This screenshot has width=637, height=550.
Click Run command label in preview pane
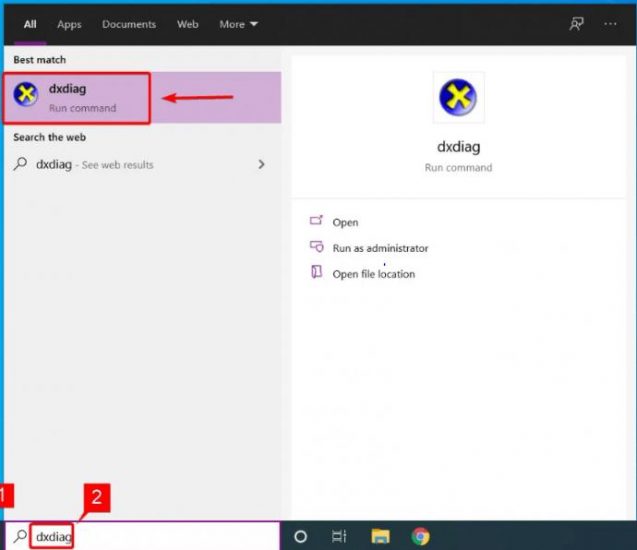click(458, 168)
